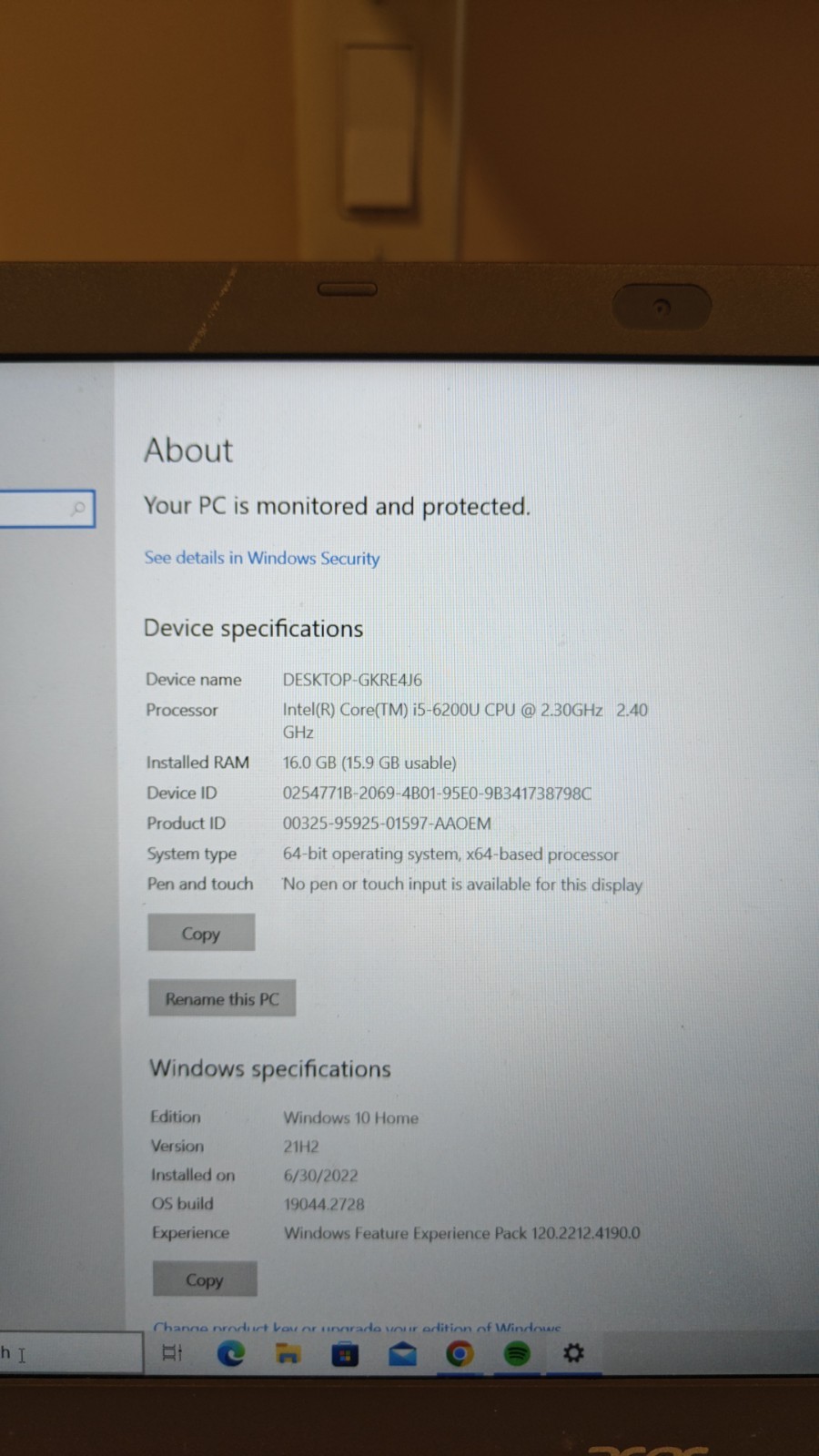
Task: Click the Installed RAM label
Action: pos(197,763)
